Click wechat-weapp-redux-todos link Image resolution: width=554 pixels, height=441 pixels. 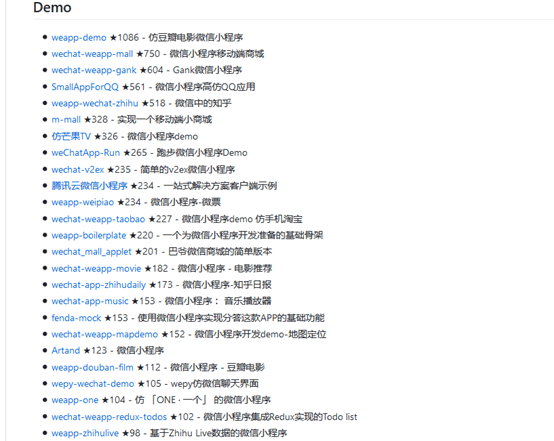click(109, 417)
